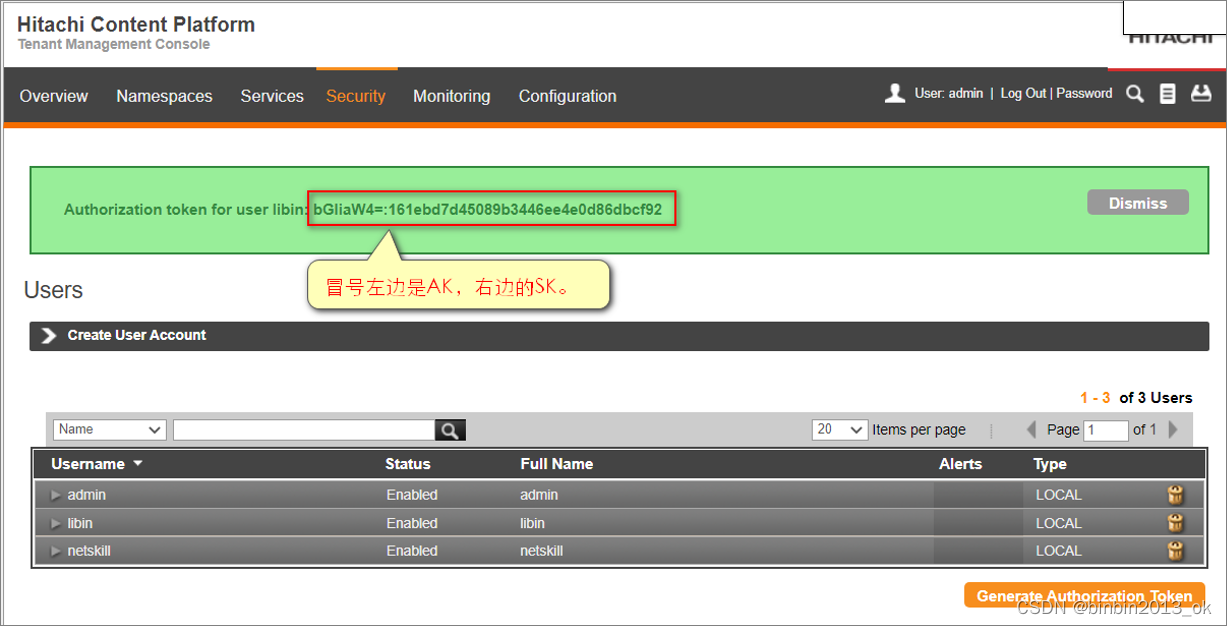Image resolution: width=1227 pixels, height=626 pixels.
Task: Open the documentation icon in the top bar
Action: tap(1167, 93)
